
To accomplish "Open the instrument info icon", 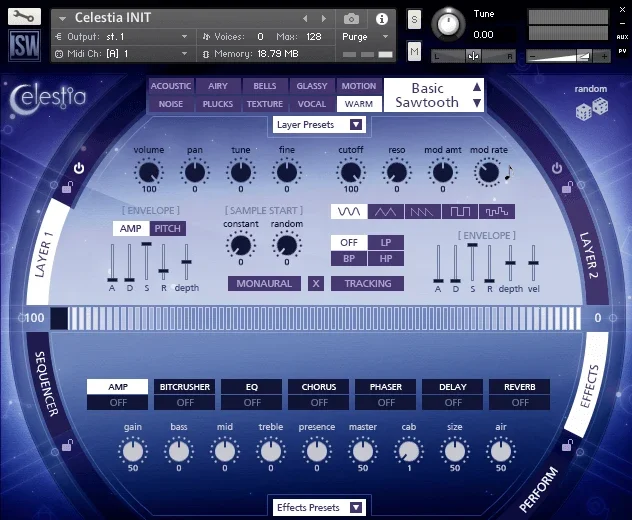I will (x=382, y=19).
